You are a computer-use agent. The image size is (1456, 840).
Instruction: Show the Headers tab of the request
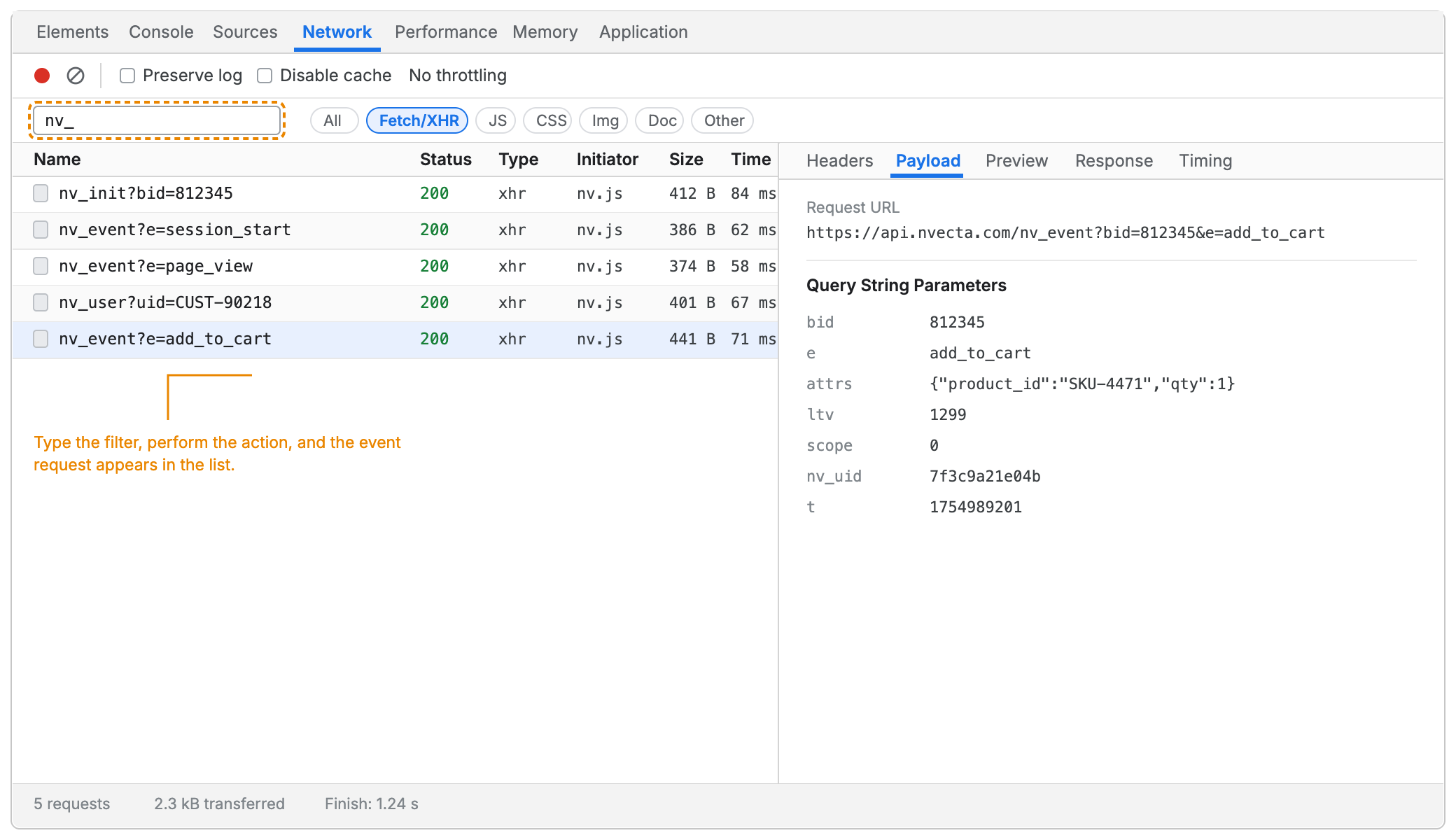coord(840,161)
